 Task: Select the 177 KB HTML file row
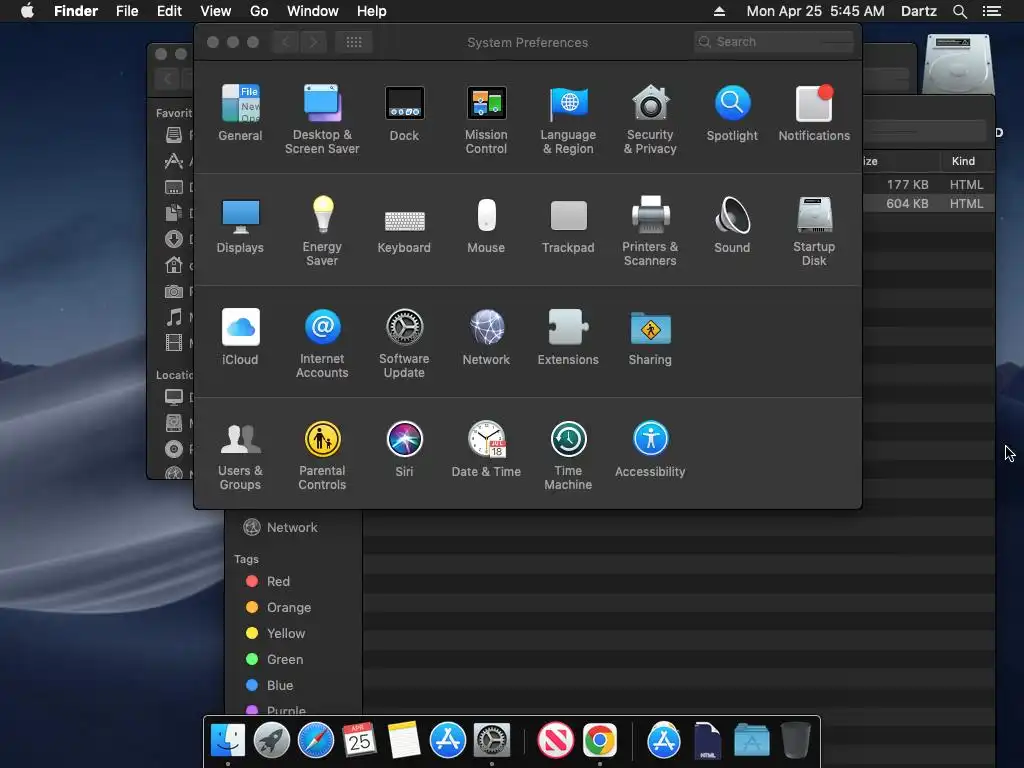point(929,185)
